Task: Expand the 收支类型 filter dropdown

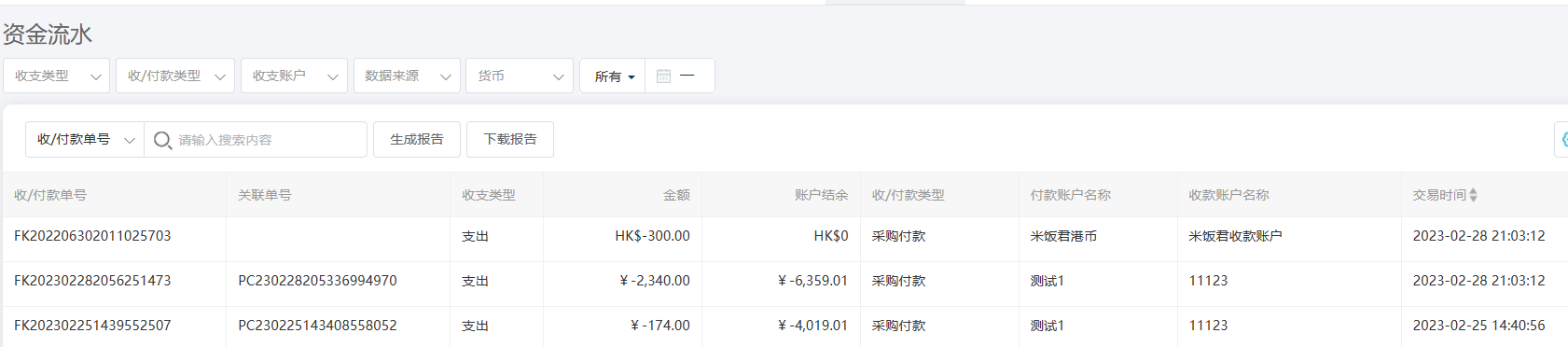Action: point(56,76)
